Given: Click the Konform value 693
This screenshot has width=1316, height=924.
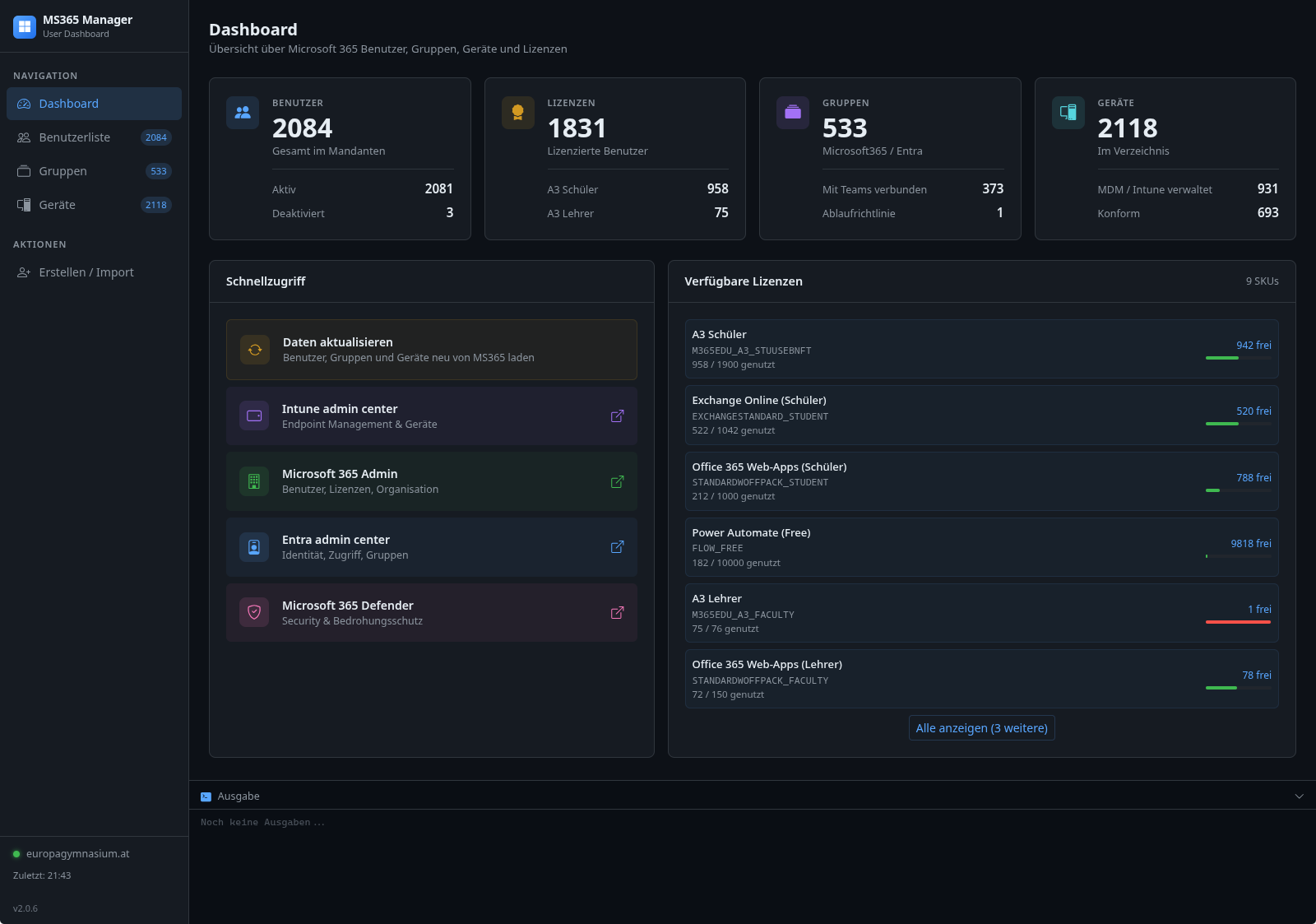Looking at the screenshot, I should click(x=1268, y=213).
